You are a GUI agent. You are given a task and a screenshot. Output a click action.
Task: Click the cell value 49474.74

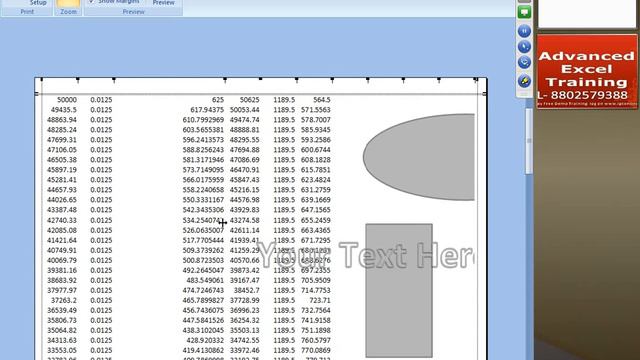244,120
